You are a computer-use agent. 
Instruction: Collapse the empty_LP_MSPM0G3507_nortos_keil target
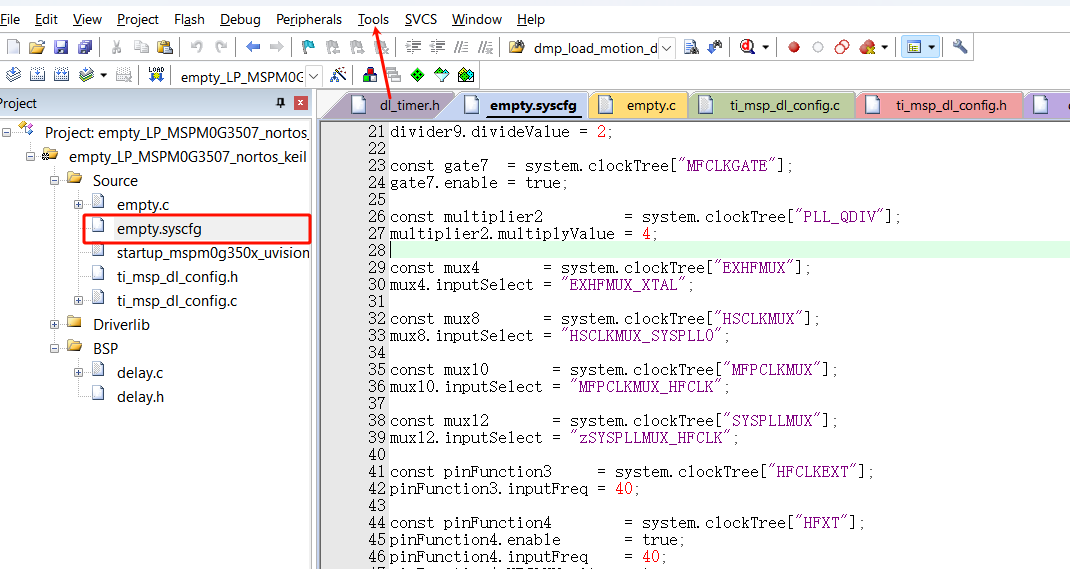click(31, 157)
